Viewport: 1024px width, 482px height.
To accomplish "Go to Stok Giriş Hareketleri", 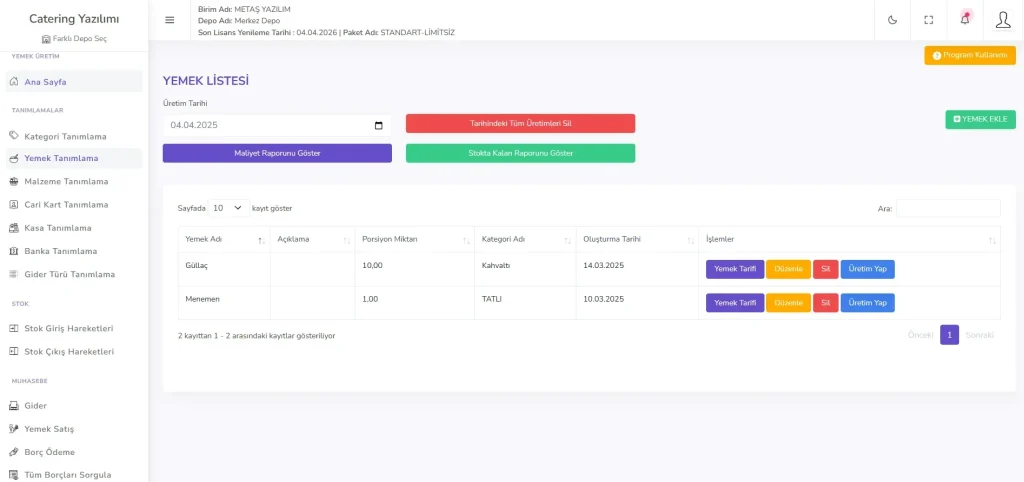I will [x=68, y=328].
